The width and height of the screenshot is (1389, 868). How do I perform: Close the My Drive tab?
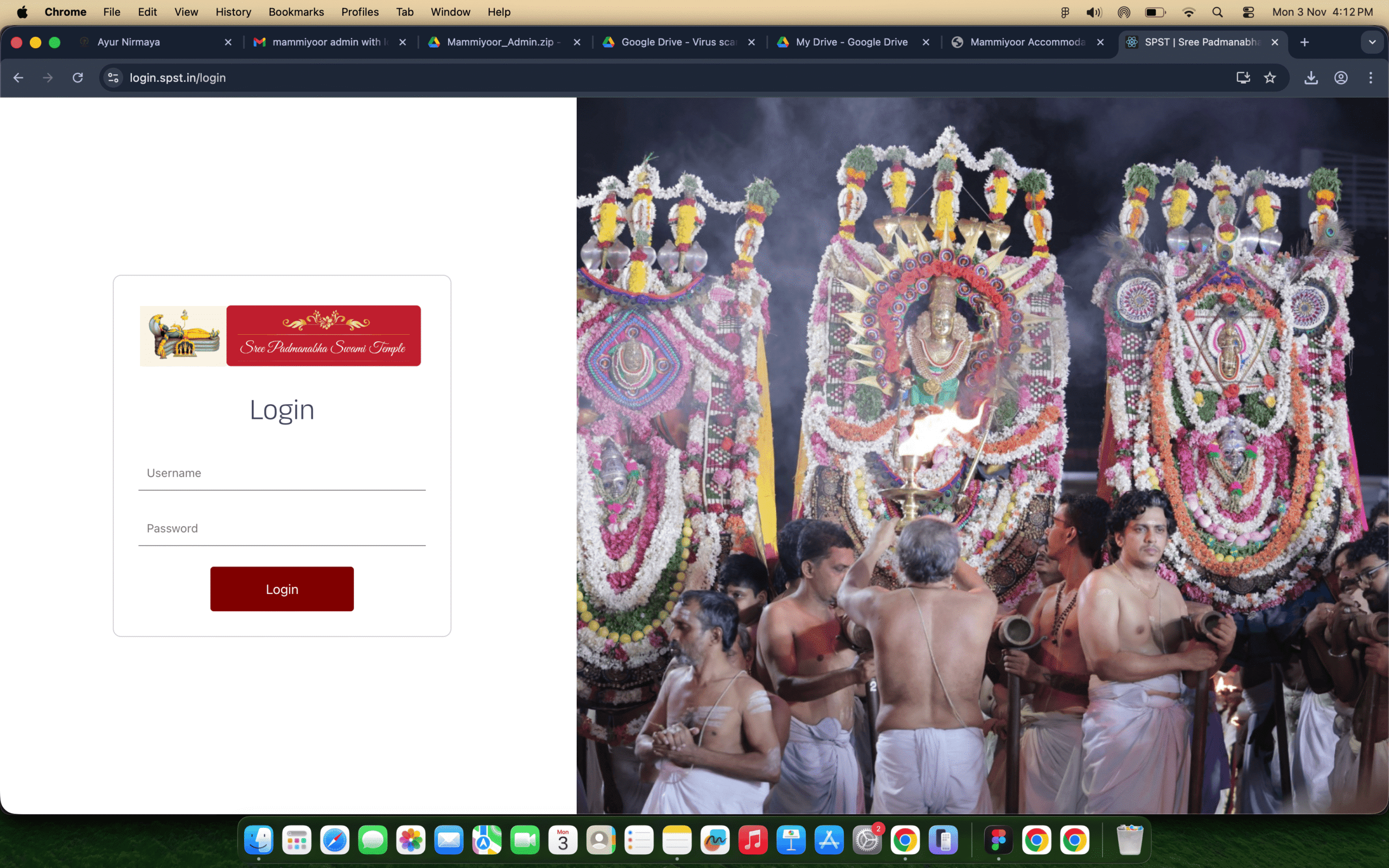[x=926, y=42]
